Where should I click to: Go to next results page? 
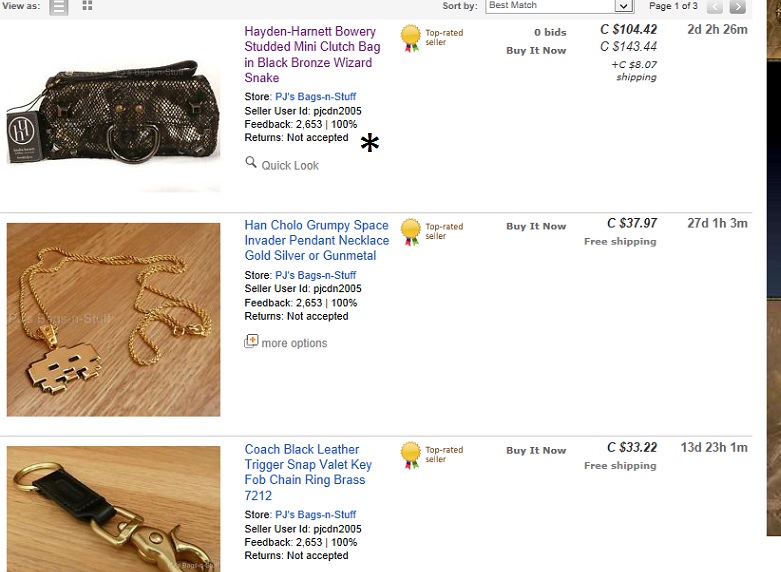click(738, 6)
